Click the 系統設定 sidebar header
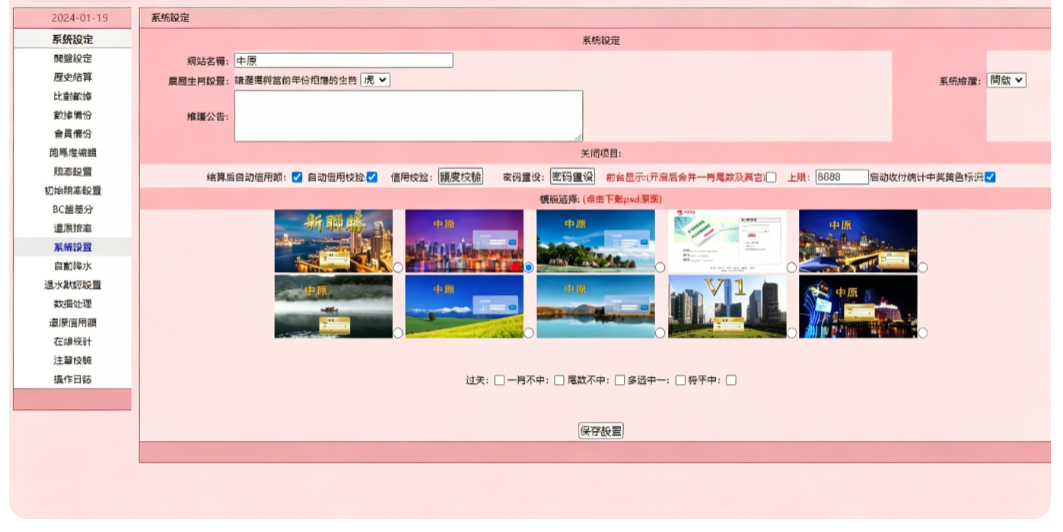 tap(73, 39)
